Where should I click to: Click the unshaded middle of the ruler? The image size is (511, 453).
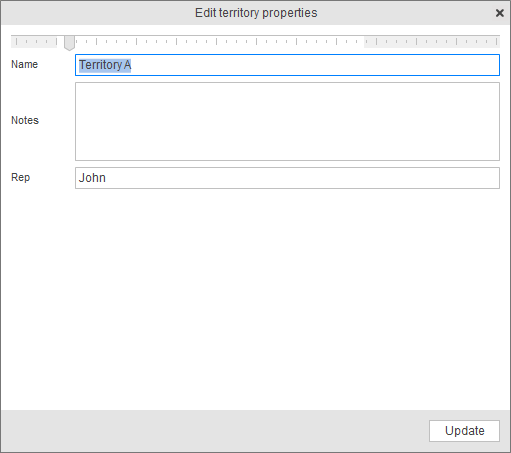point(220,42)
